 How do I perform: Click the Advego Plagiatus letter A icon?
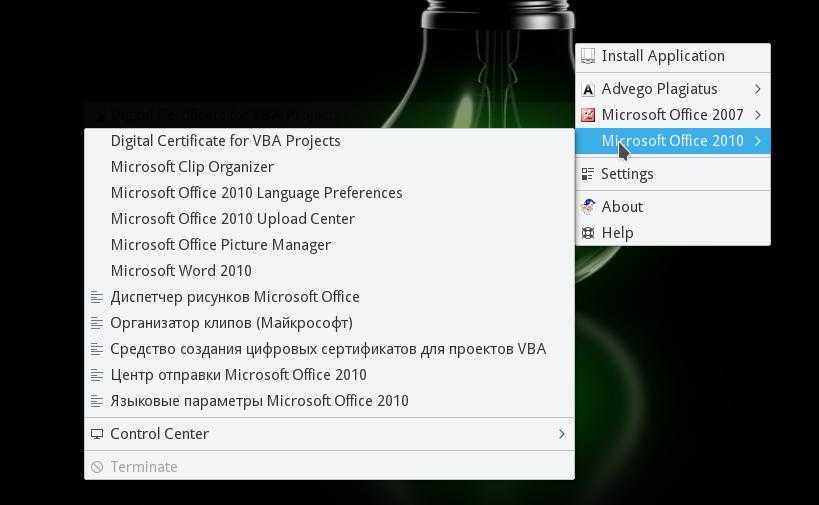[588, 89]
